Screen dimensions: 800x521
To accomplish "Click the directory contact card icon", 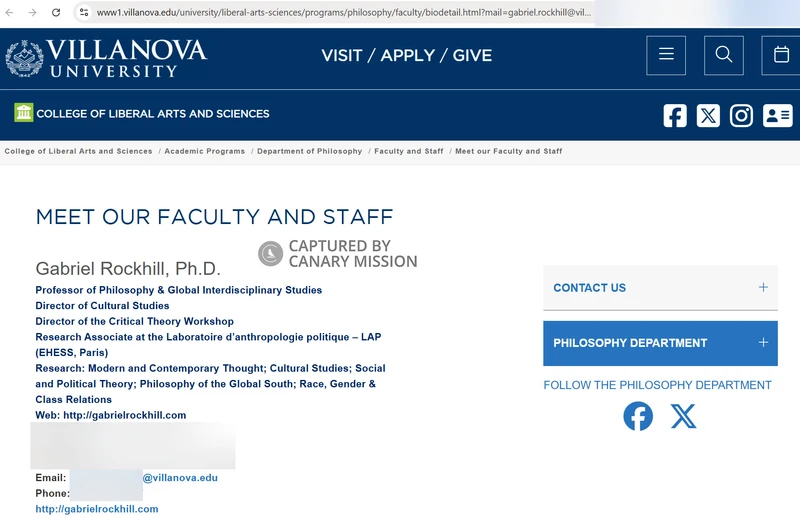I will 777,115.
